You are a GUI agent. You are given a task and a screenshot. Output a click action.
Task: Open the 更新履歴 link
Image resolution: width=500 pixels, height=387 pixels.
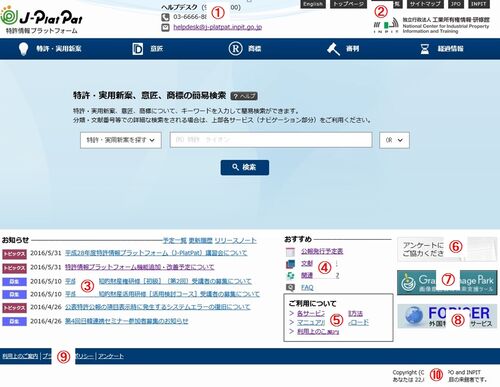(200, 241)
